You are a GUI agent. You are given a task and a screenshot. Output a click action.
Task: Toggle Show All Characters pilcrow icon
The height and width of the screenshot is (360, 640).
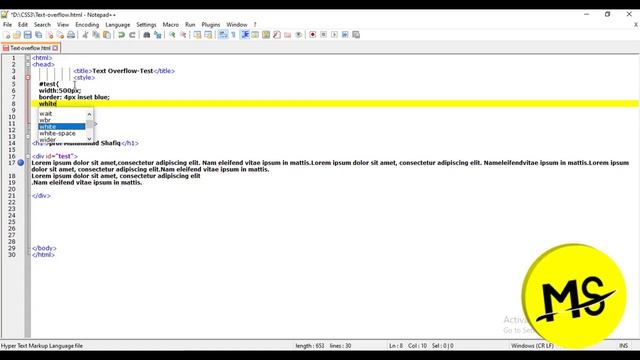pyautogui.click(x=233, y=35)
